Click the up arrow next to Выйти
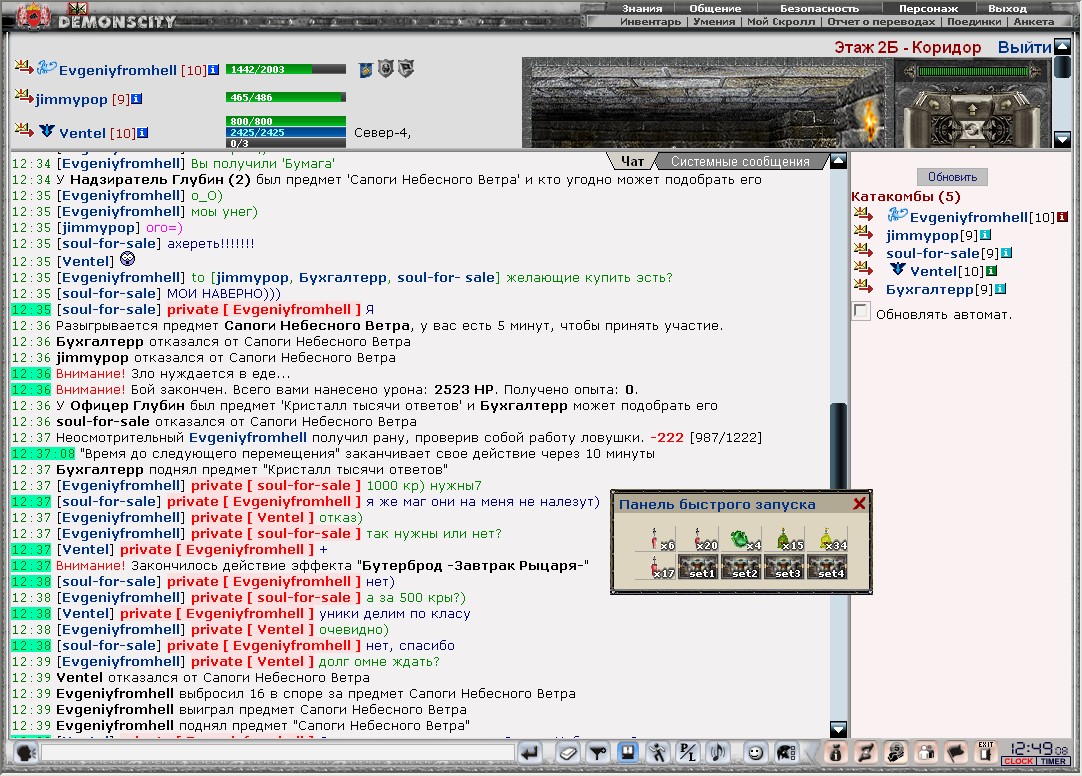The width and height of the screenshot is (1082, 776). 1063,46
